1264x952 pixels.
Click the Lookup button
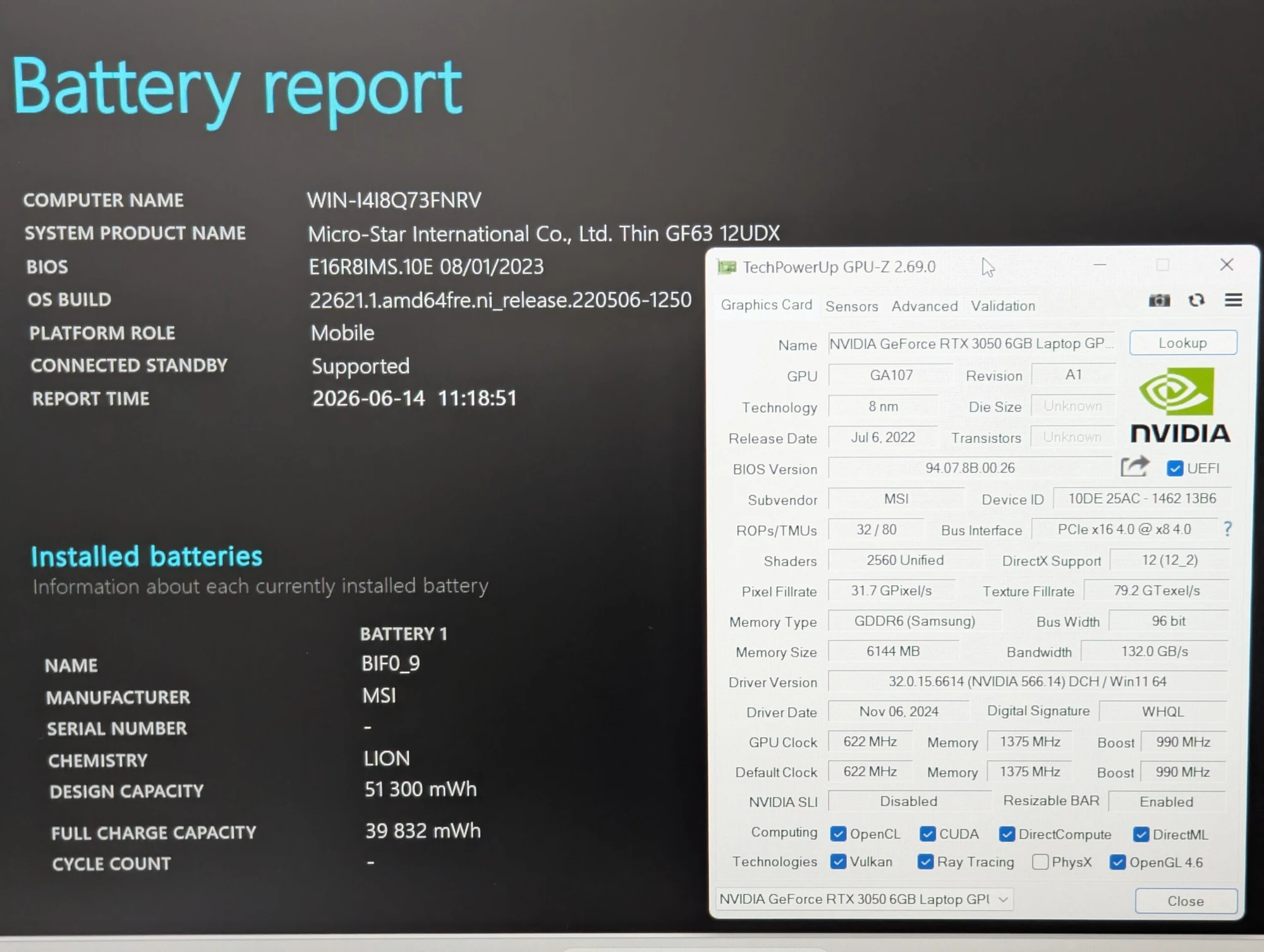(1183, 343)
